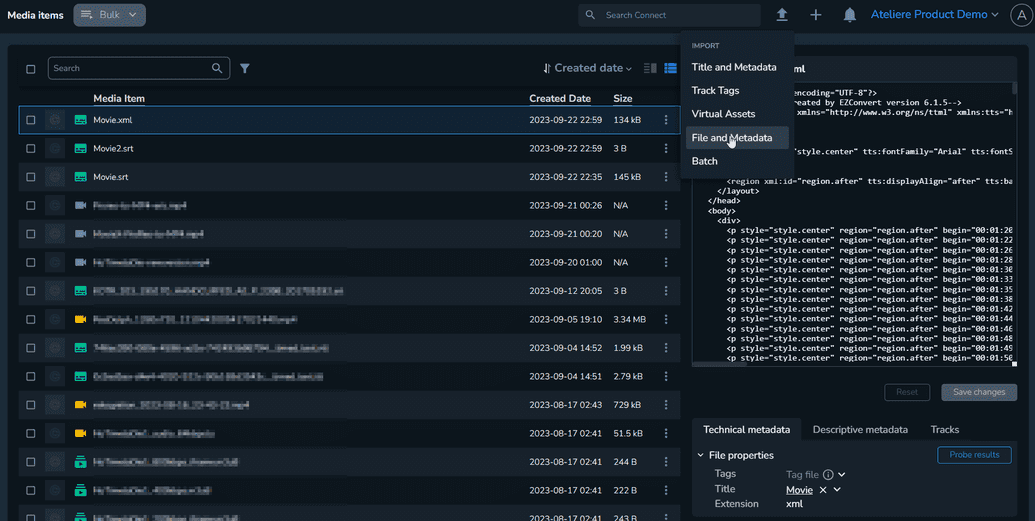Screen dimensions: 1035x521
Task: Check the Movie.srt checkbox
Action: (x=30, y=177)
